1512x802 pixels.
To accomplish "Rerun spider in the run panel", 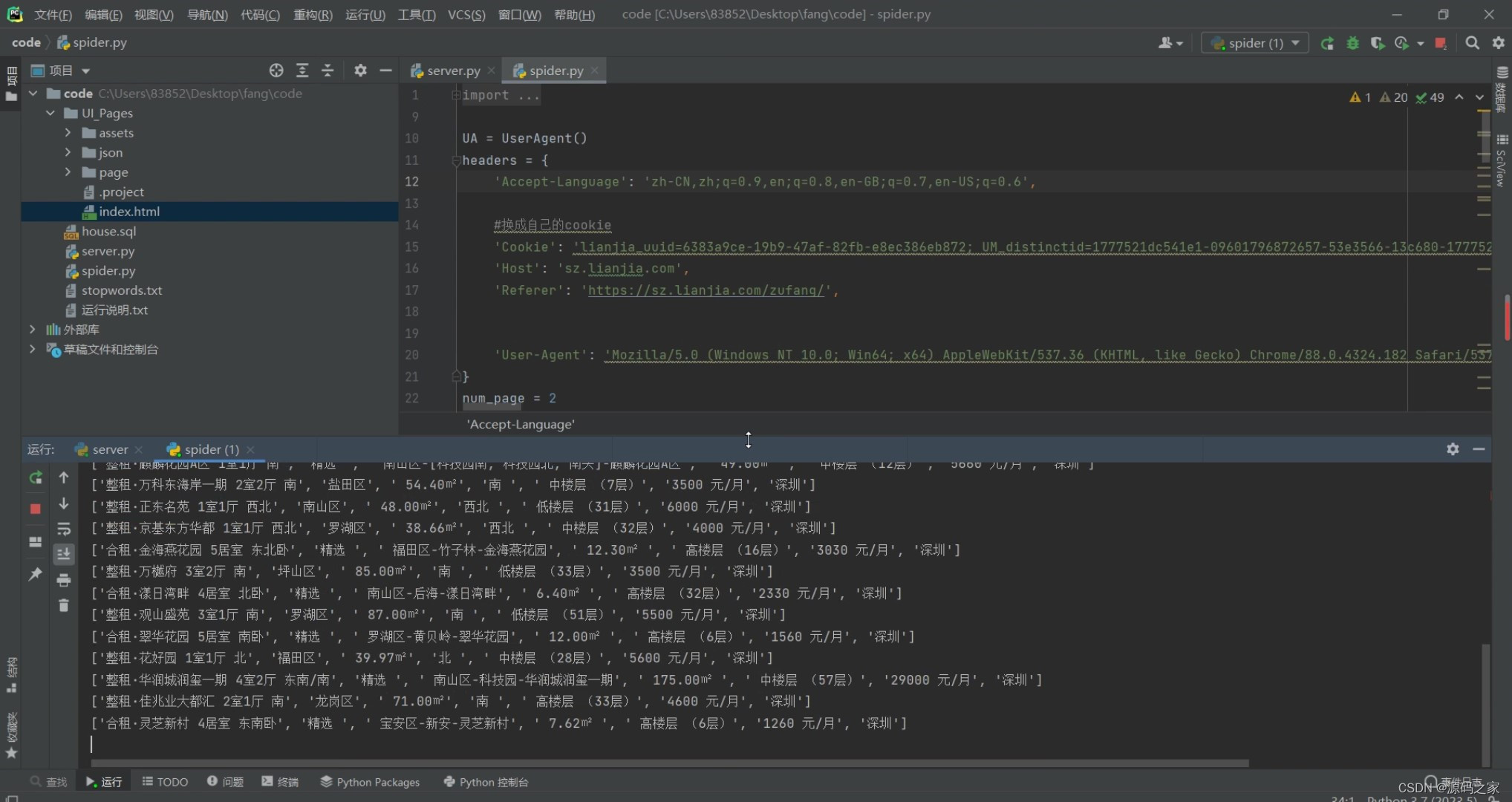I will 35,477.
